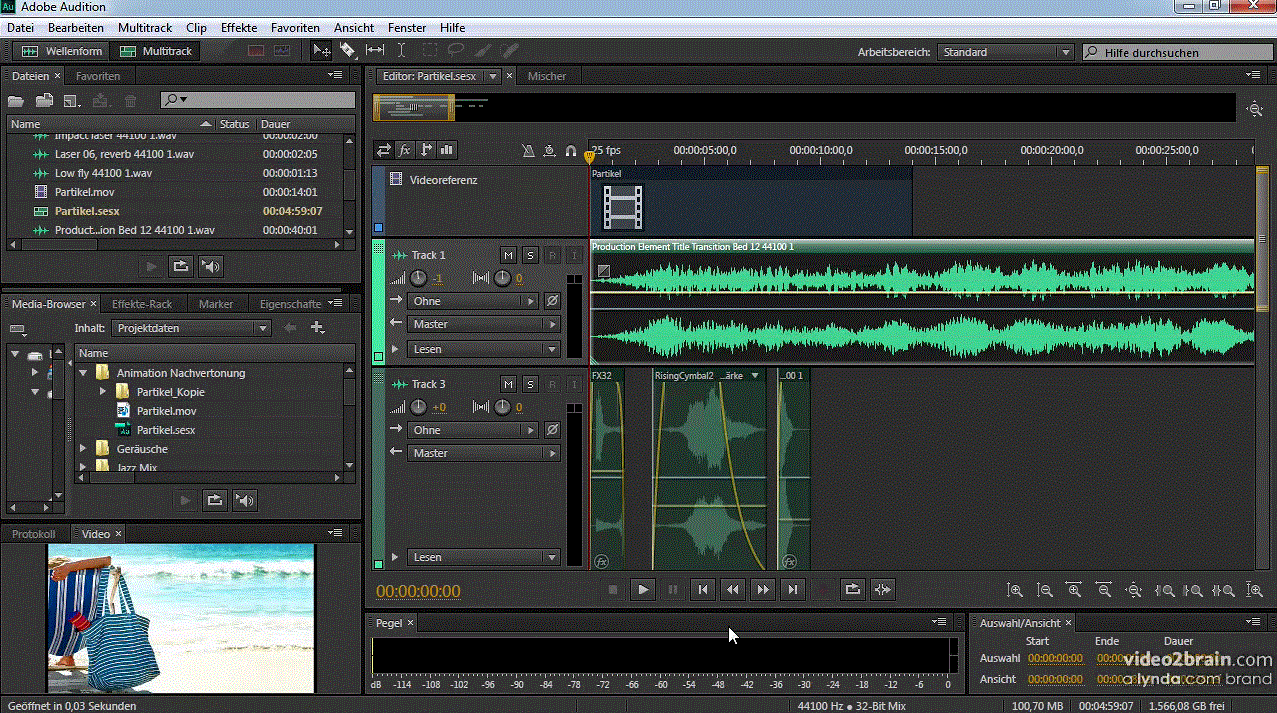Show EQ section in editor
Screen dimensions: 1277x713
pyautogui.click(x=447, y=150)
